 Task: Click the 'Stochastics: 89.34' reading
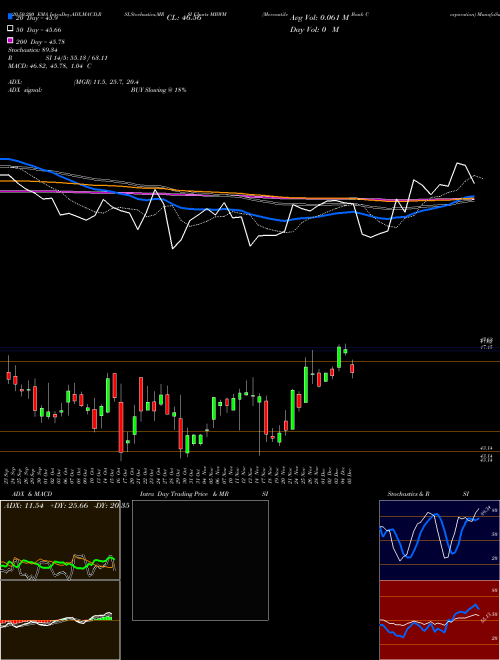(x=32, y=50)
